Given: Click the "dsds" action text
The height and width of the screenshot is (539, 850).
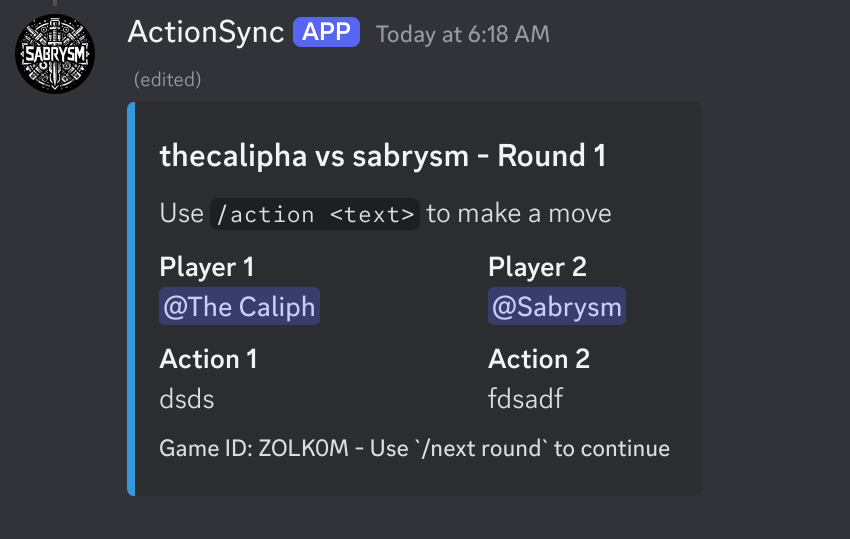Looking at the screenshot, I should click(x=187, y=400).
